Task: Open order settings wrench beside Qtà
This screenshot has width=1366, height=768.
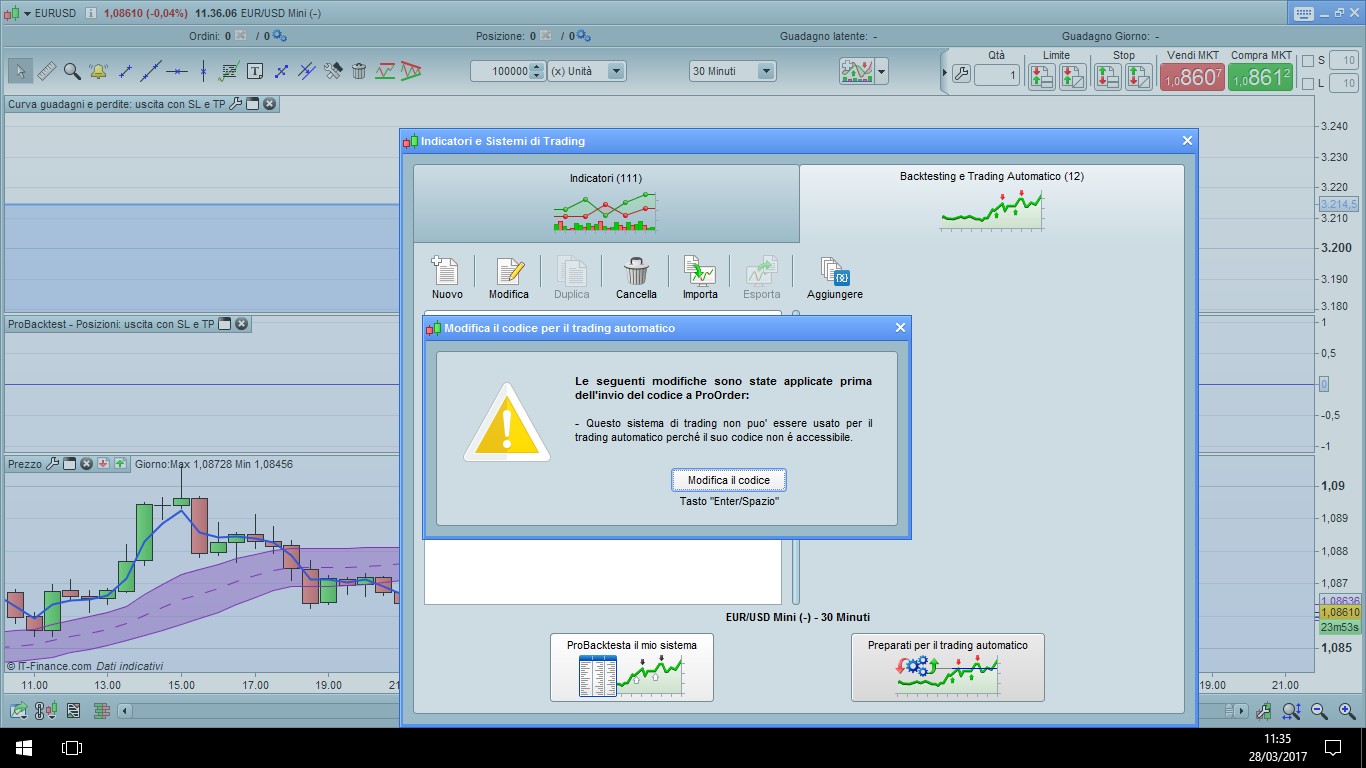Action: click(x=961, y=75)
